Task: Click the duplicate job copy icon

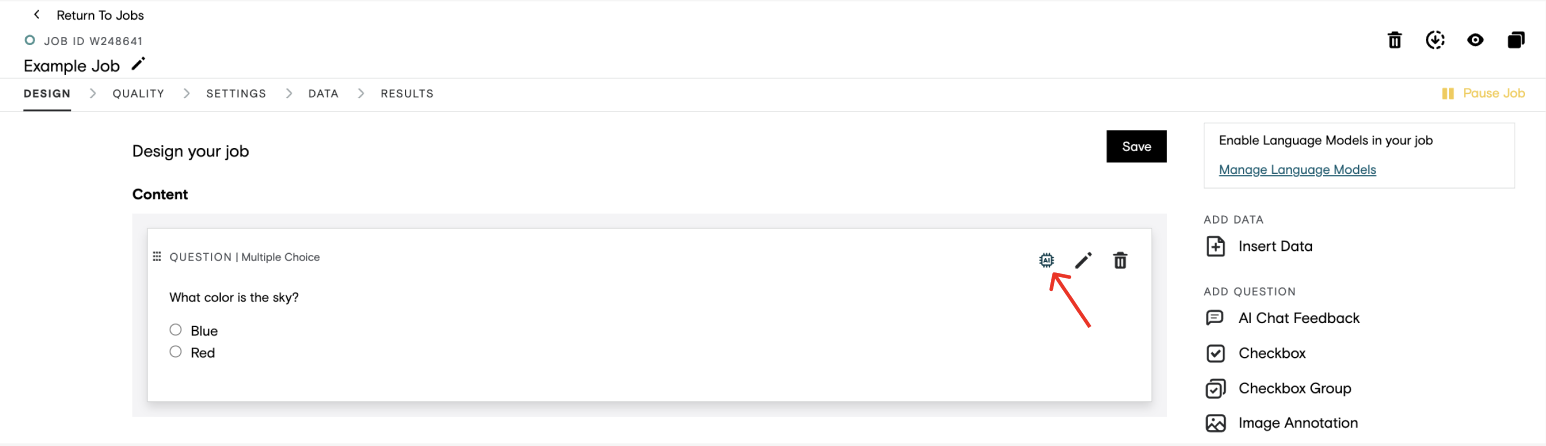Action: coord(1516,40)
